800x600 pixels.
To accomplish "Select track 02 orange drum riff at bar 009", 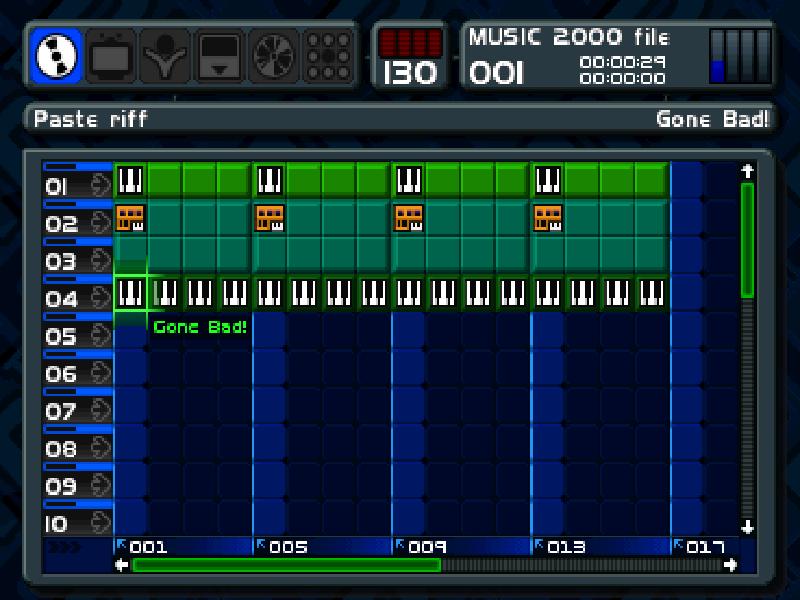I will 409,218.
